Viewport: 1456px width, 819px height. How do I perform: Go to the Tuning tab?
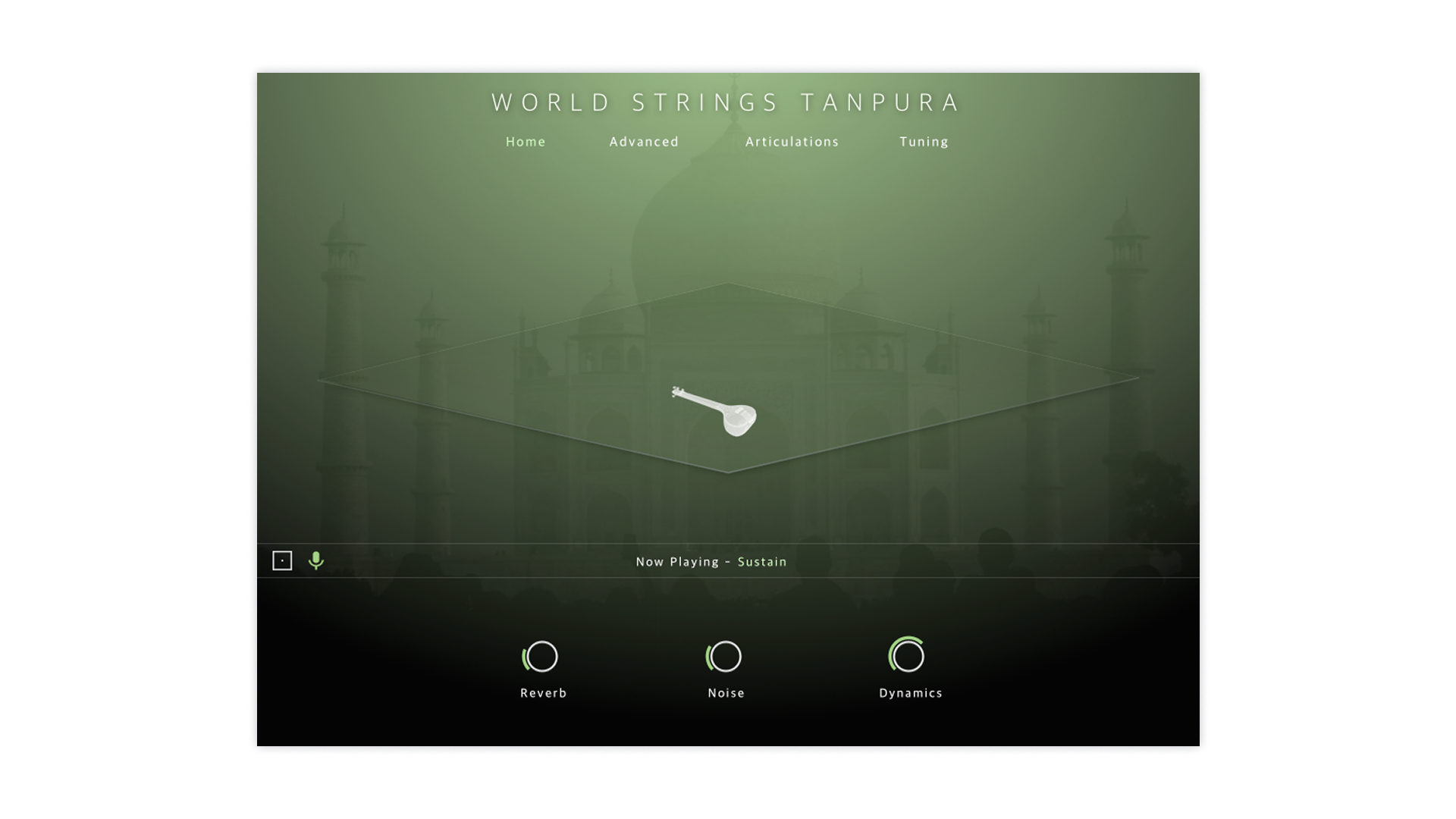tap(924, 142)
